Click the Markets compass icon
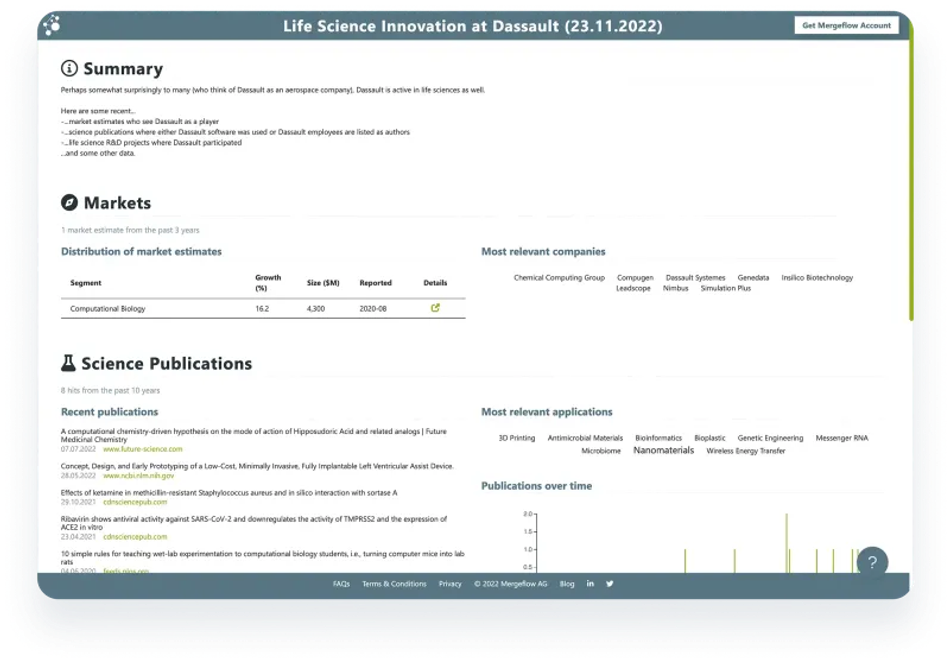Viewport: 950px width, 661px height. point(69,202)
